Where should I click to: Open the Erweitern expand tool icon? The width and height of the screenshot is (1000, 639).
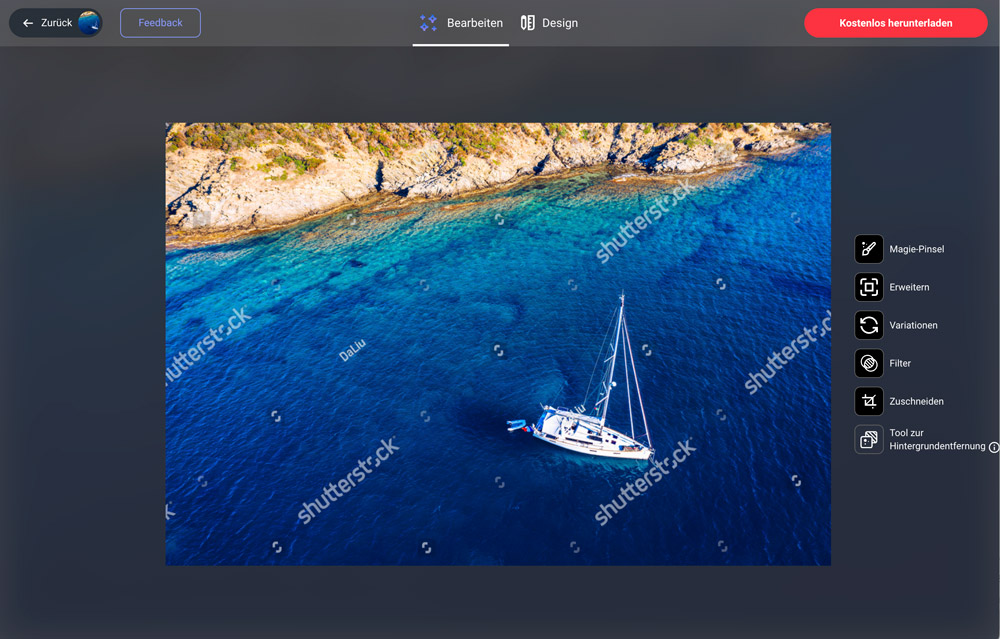(x=868, y=287)
